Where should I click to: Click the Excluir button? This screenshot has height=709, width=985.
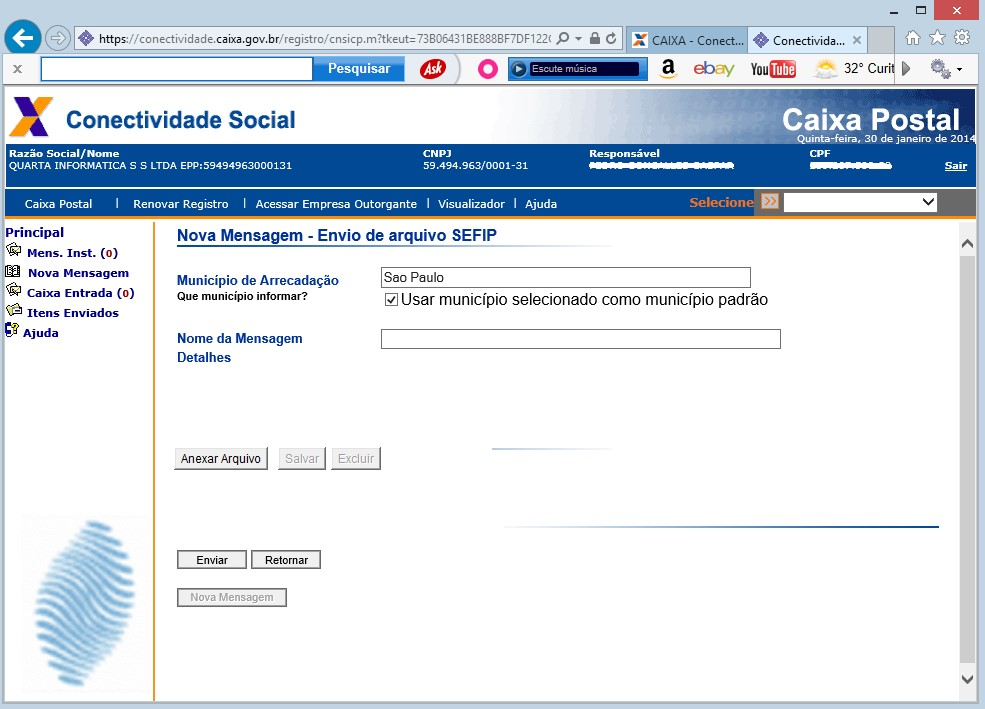point(356,458)
